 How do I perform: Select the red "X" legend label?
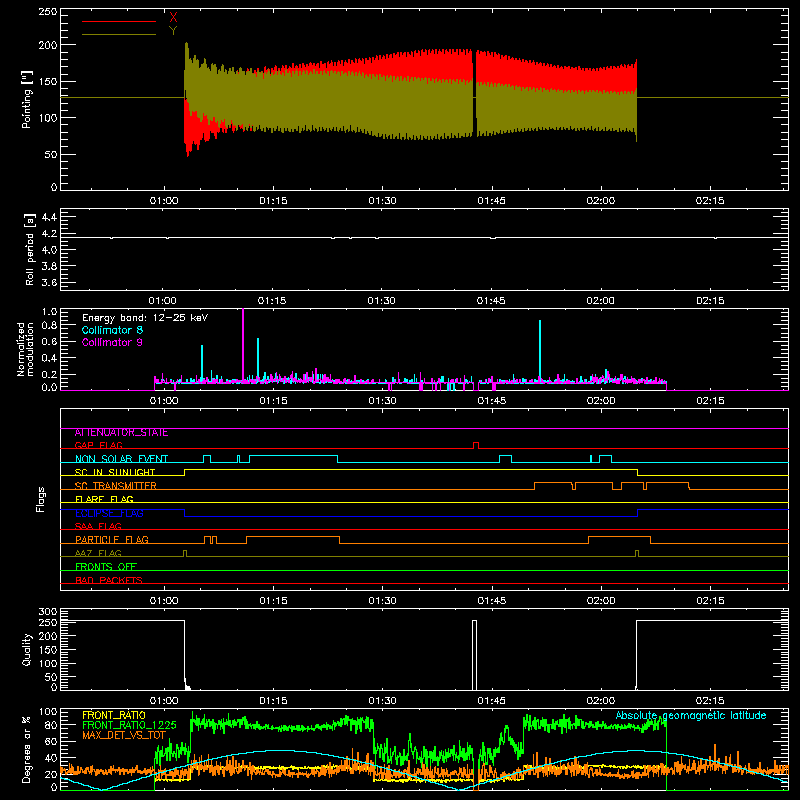[173, 18]
